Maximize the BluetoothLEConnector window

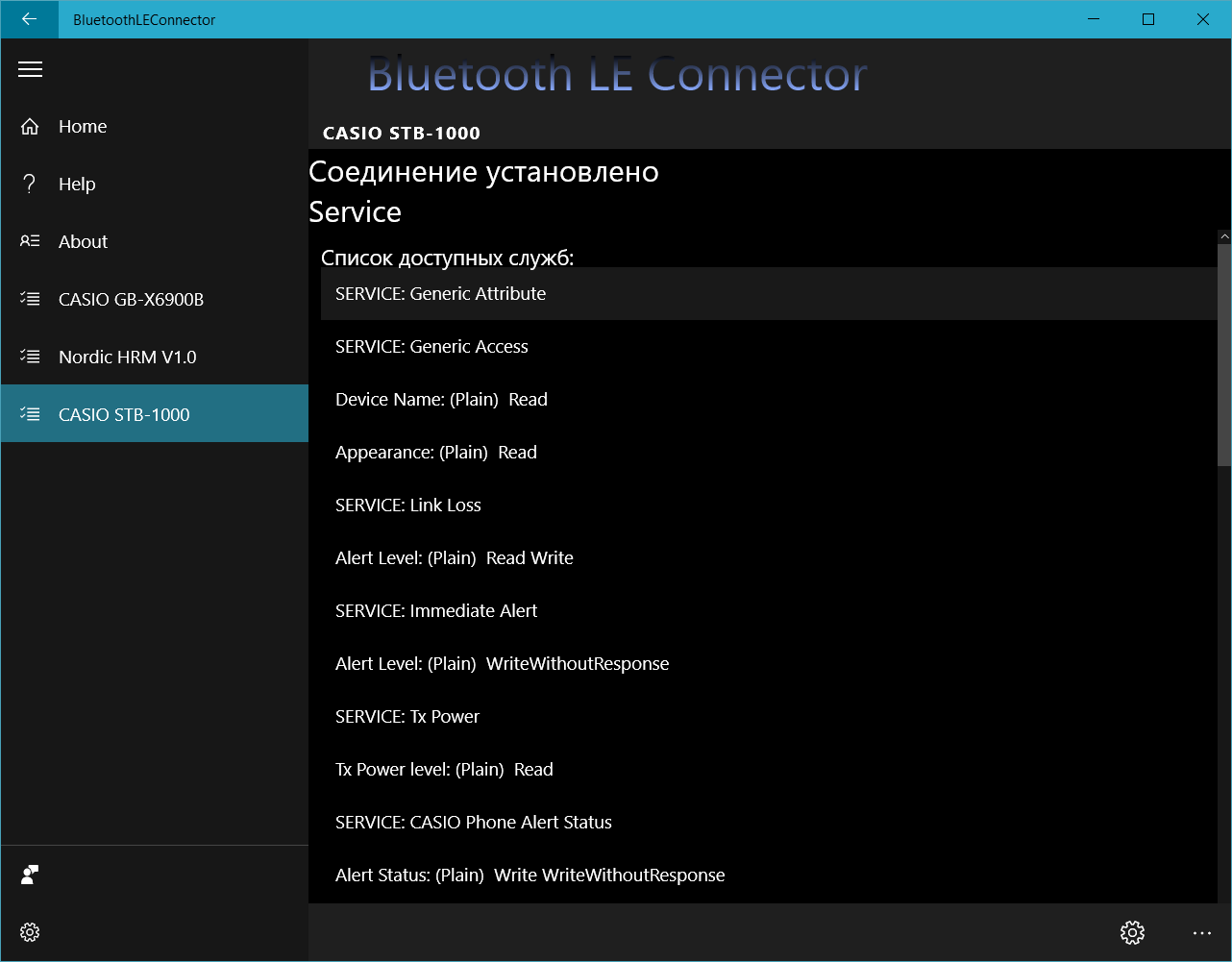[x=1148, y=19]
